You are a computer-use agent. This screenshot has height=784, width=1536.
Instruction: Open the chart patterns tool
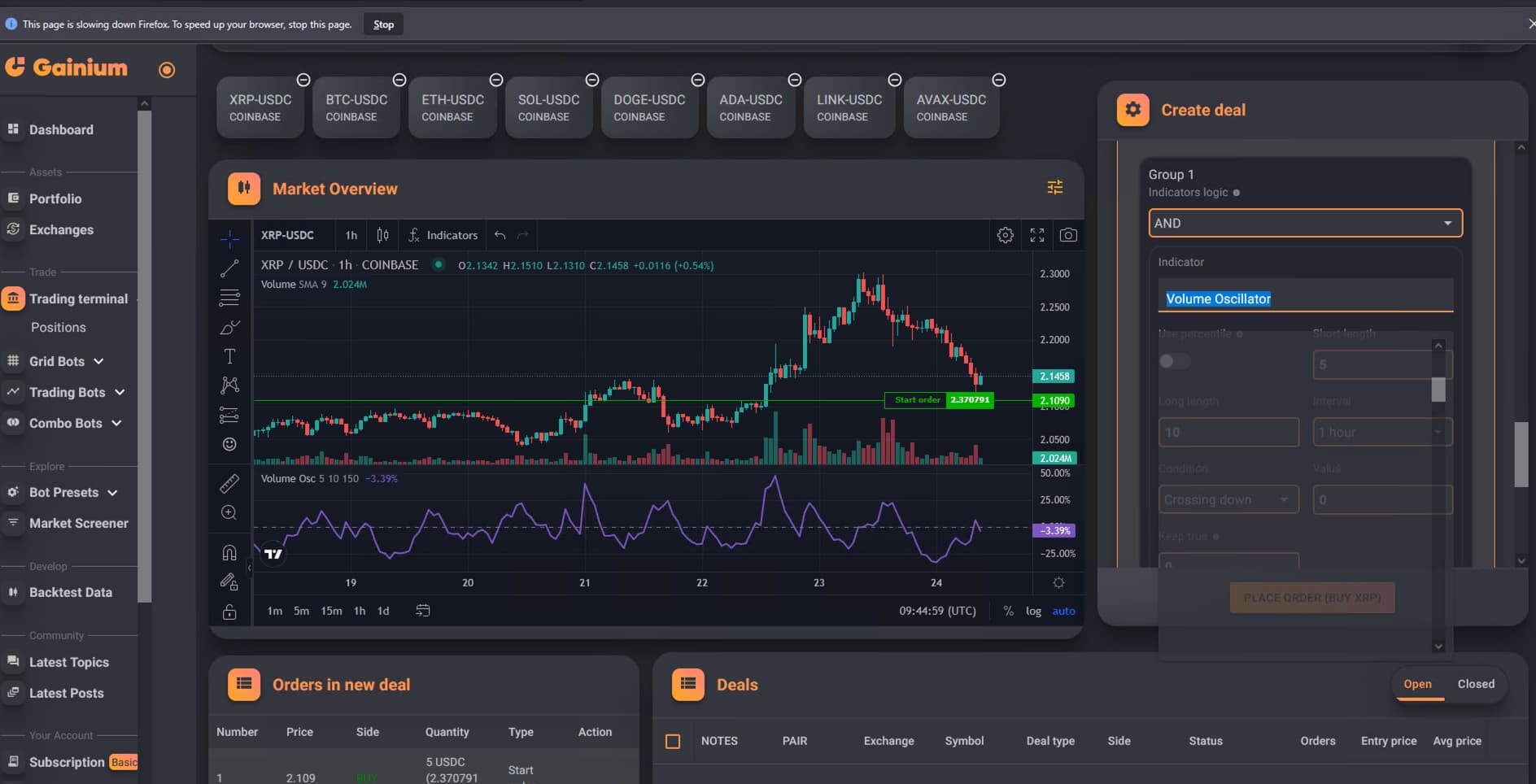pyautogui.click(x=230, y=385)
